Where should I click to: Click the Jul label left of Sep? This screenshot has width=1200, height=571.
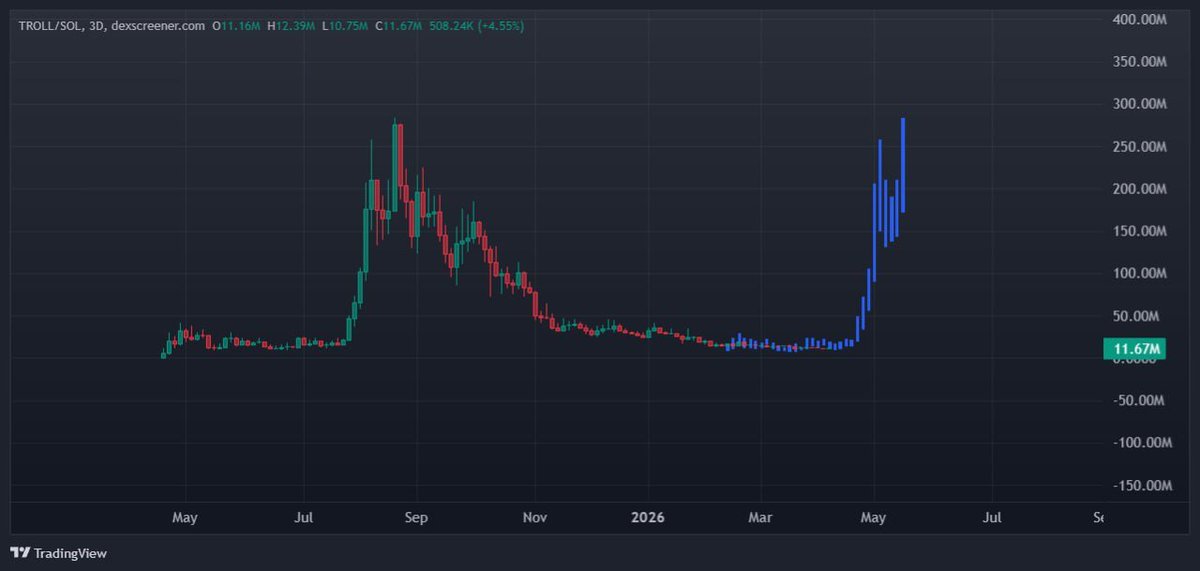click(x=304, y=518)
